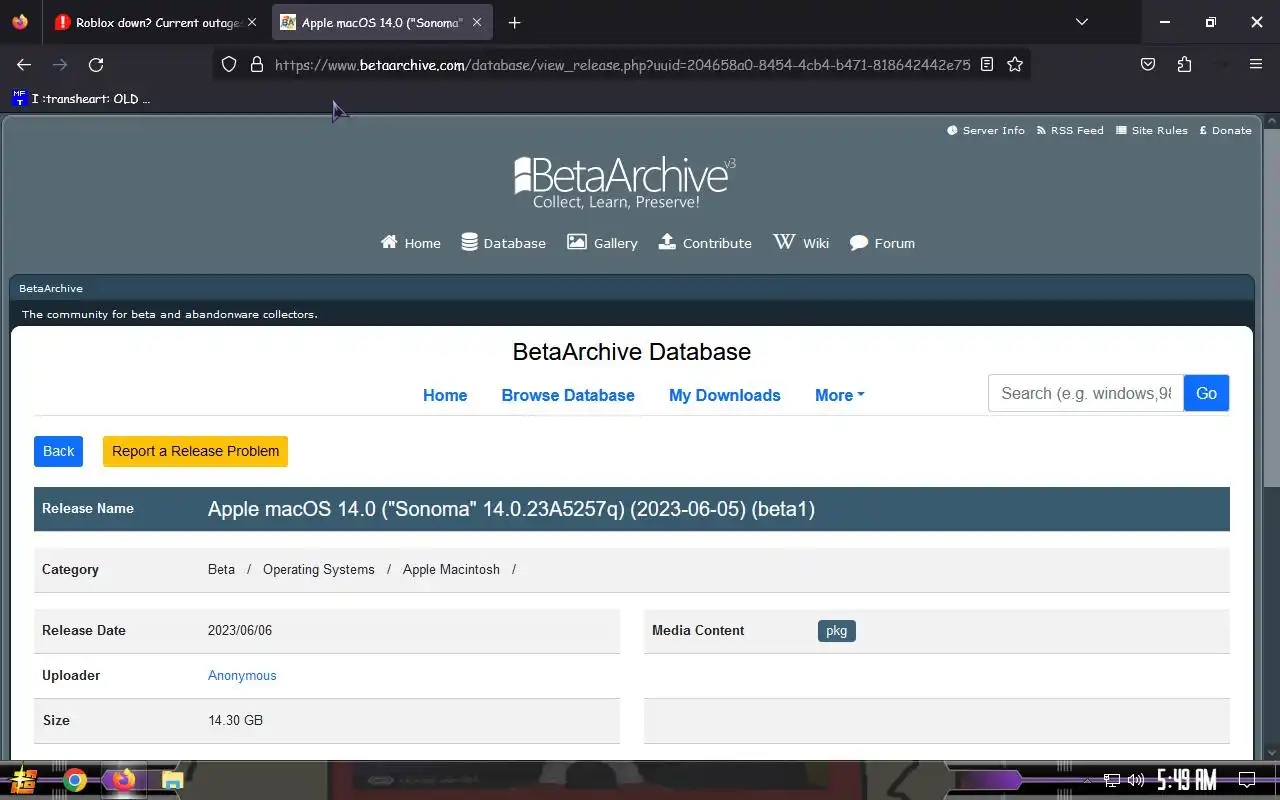Bookmark this page with star icon
The height and width of the screenshot is (800, 1280).
coord(1015,64)
